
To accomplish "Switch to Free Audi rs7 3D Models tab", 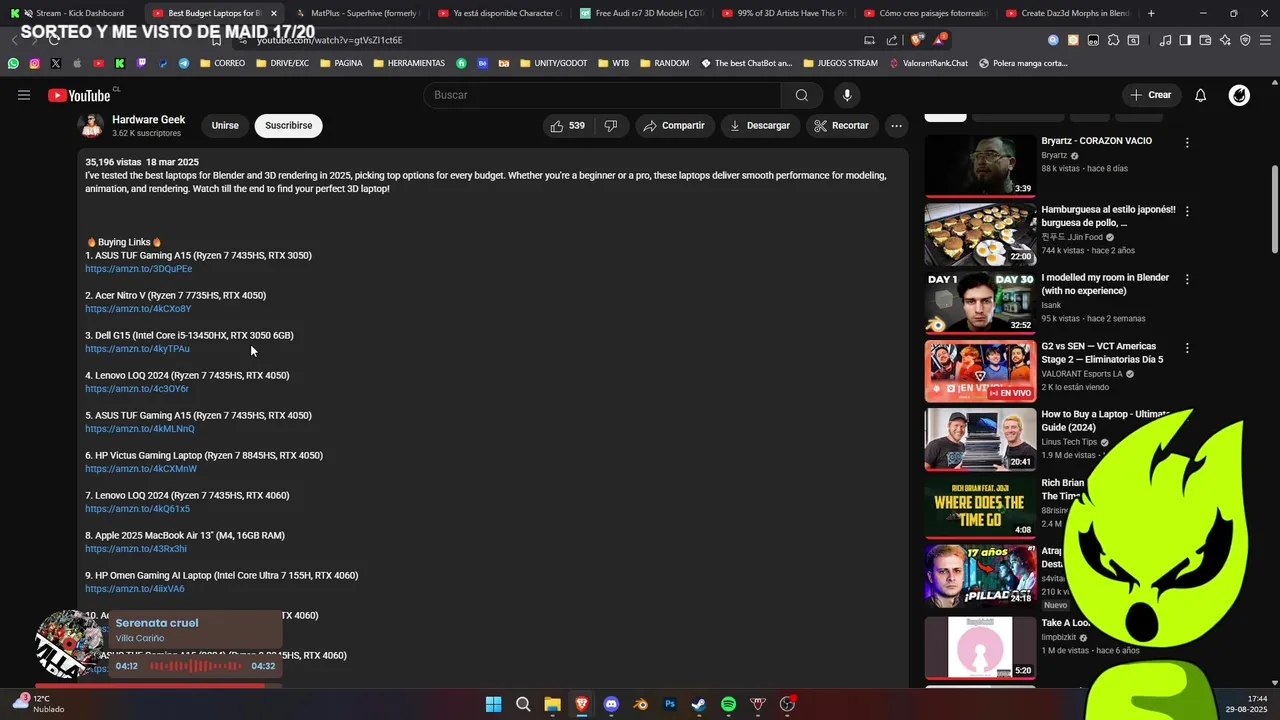I will tap(641, 13).
